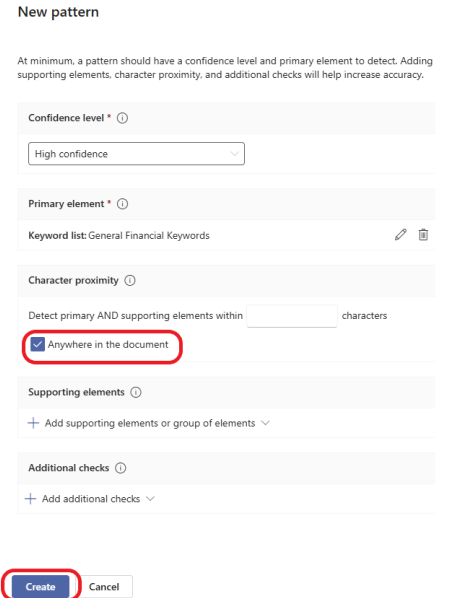Image resolution: width=461 pixels, height=598 pixels.
Task: Click the Add additional checks text
Action: click(x=91, y=498)
